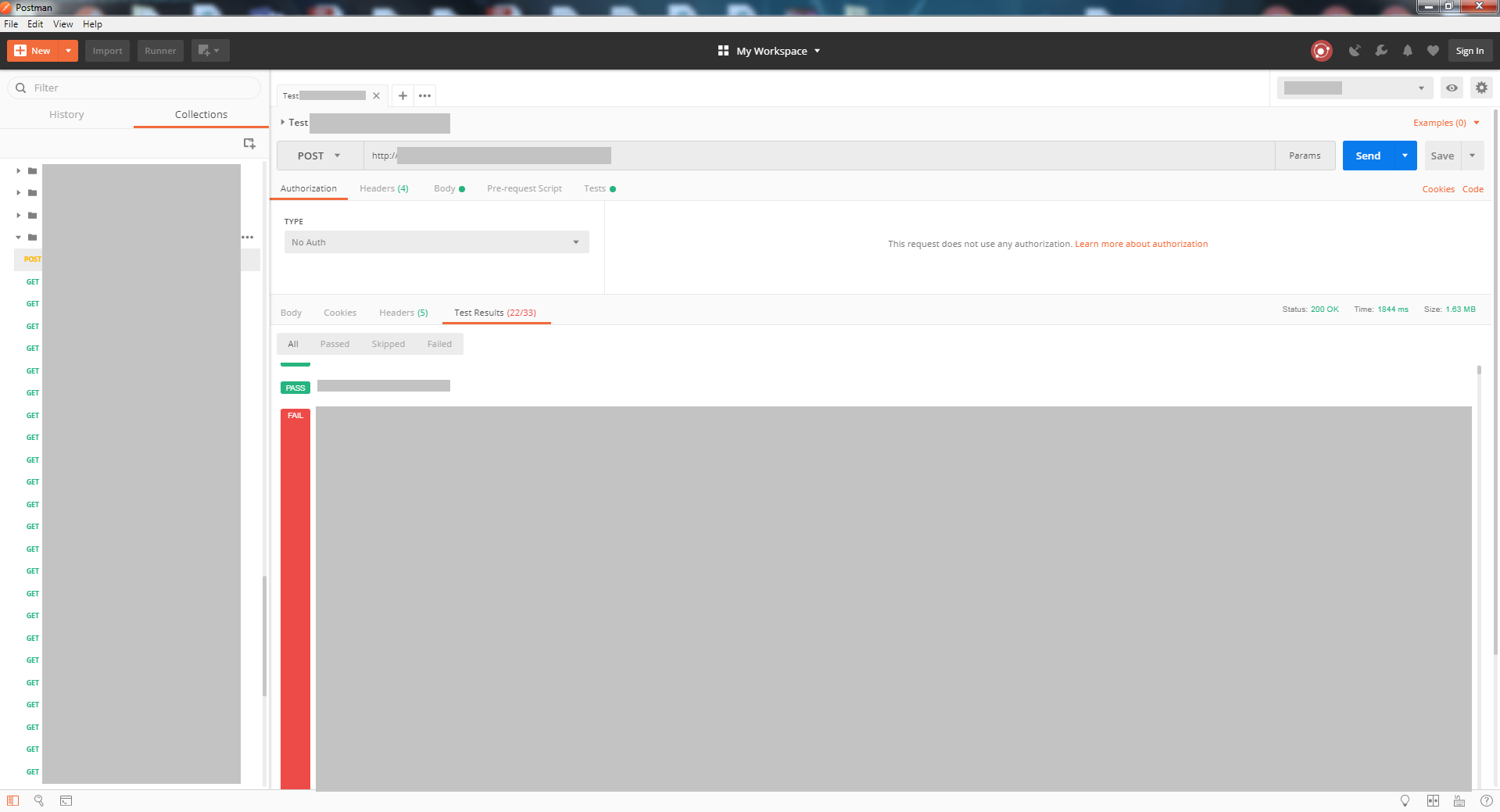This screenshot has width=1500, height=812.
Task: Click the Filter search field in sidebar
Action: 134,88
